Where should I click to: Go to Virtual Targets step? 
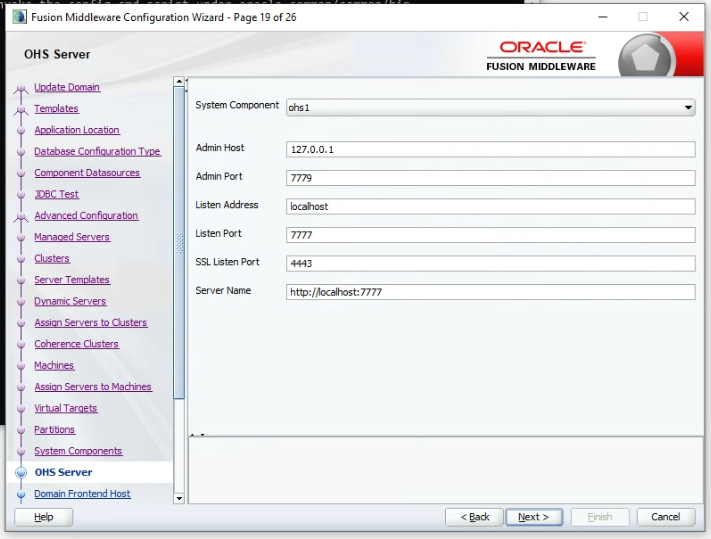click(66, 408)
